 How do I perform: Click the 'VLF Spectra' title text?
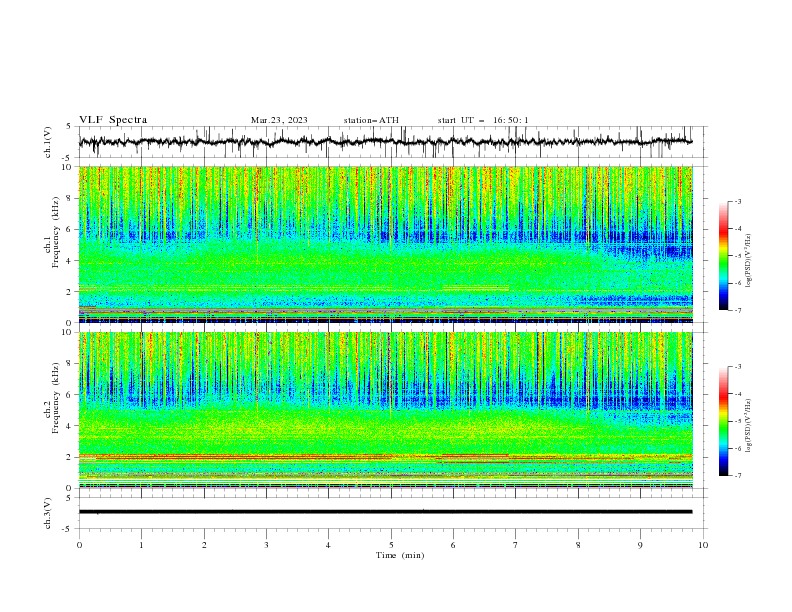113,120
